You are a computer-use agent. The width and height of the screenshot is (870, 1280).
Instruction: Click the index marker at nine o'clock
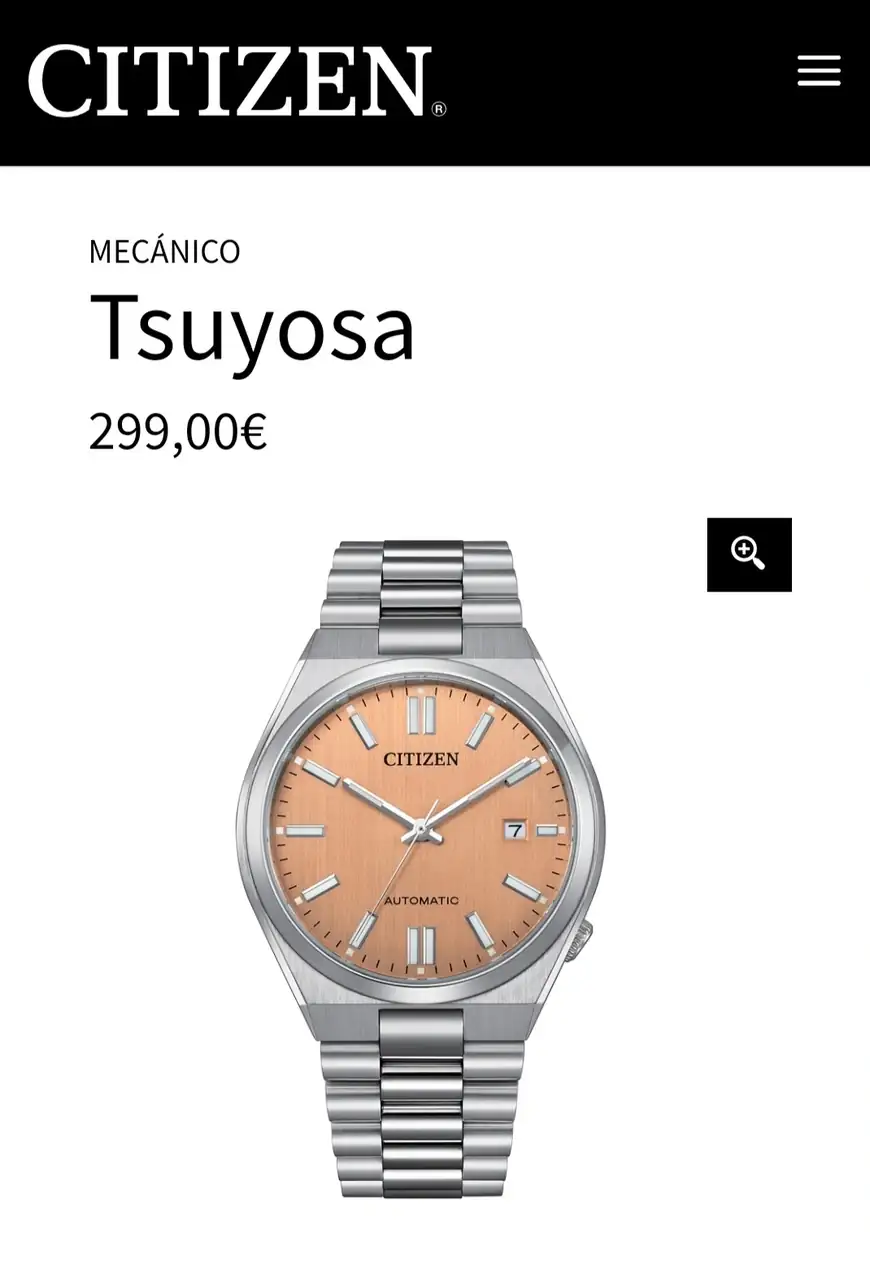(x=306, y=831)
